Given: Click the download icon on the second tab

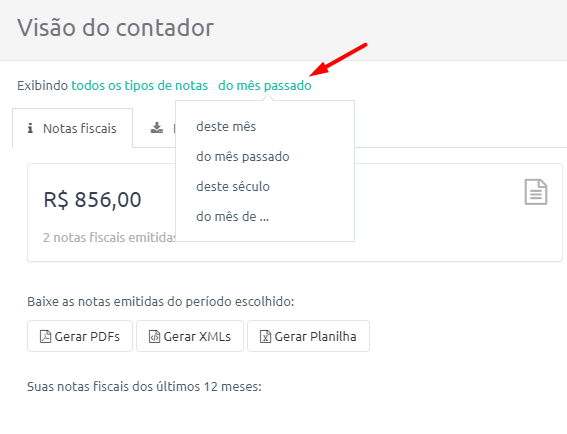Looking at the screenshot, I should [x=157, y=128].
